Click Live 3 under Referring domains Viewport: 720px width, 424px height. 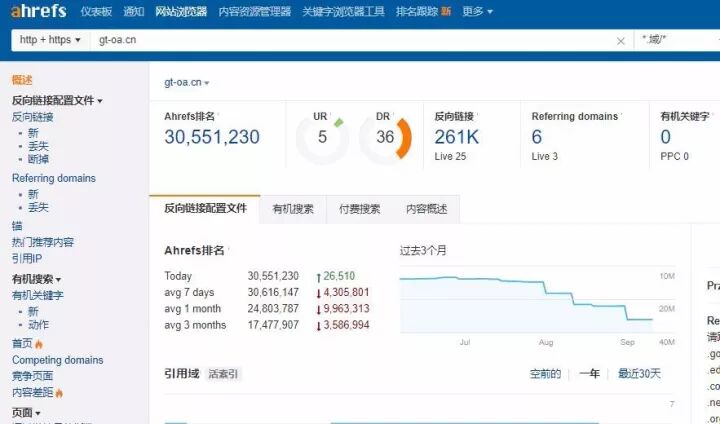click(x=544, y=157)
